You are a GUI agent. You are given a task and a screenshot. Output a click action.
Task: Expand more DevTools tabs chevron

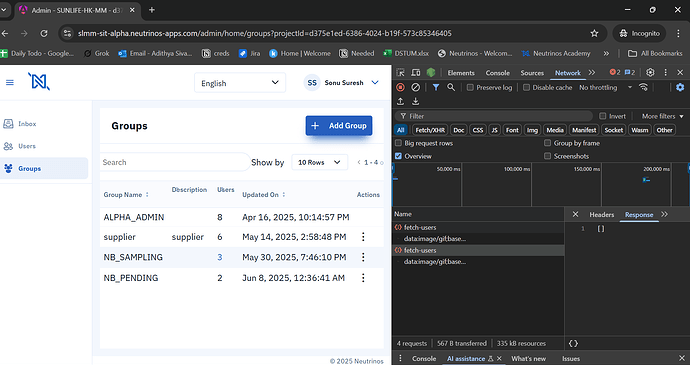tap(592, 73)
